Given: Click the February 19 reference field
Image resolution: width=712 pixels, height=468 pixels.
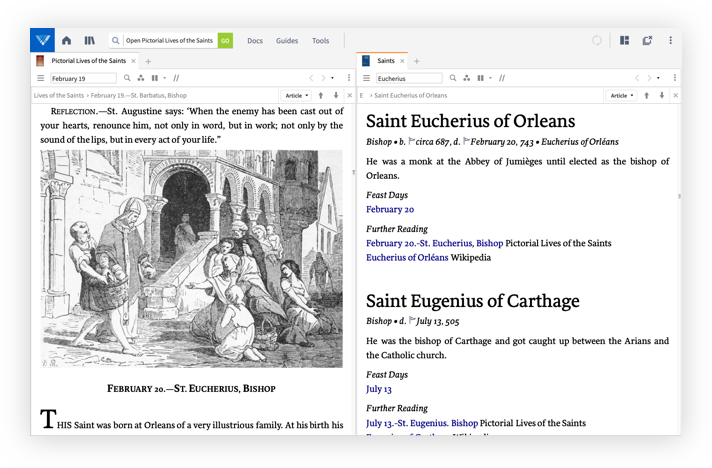Looking at the screenshot, I should 83,78.
